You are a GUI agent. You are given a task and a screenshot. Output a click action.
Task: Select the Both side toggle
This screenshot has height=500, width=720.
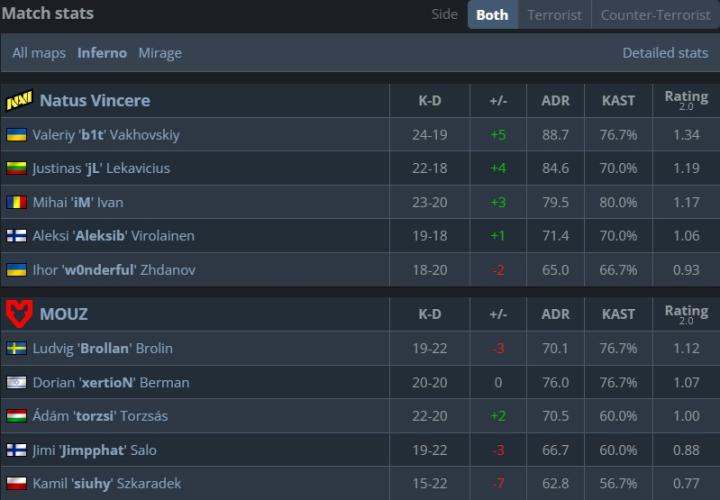(x=492, y=15)
